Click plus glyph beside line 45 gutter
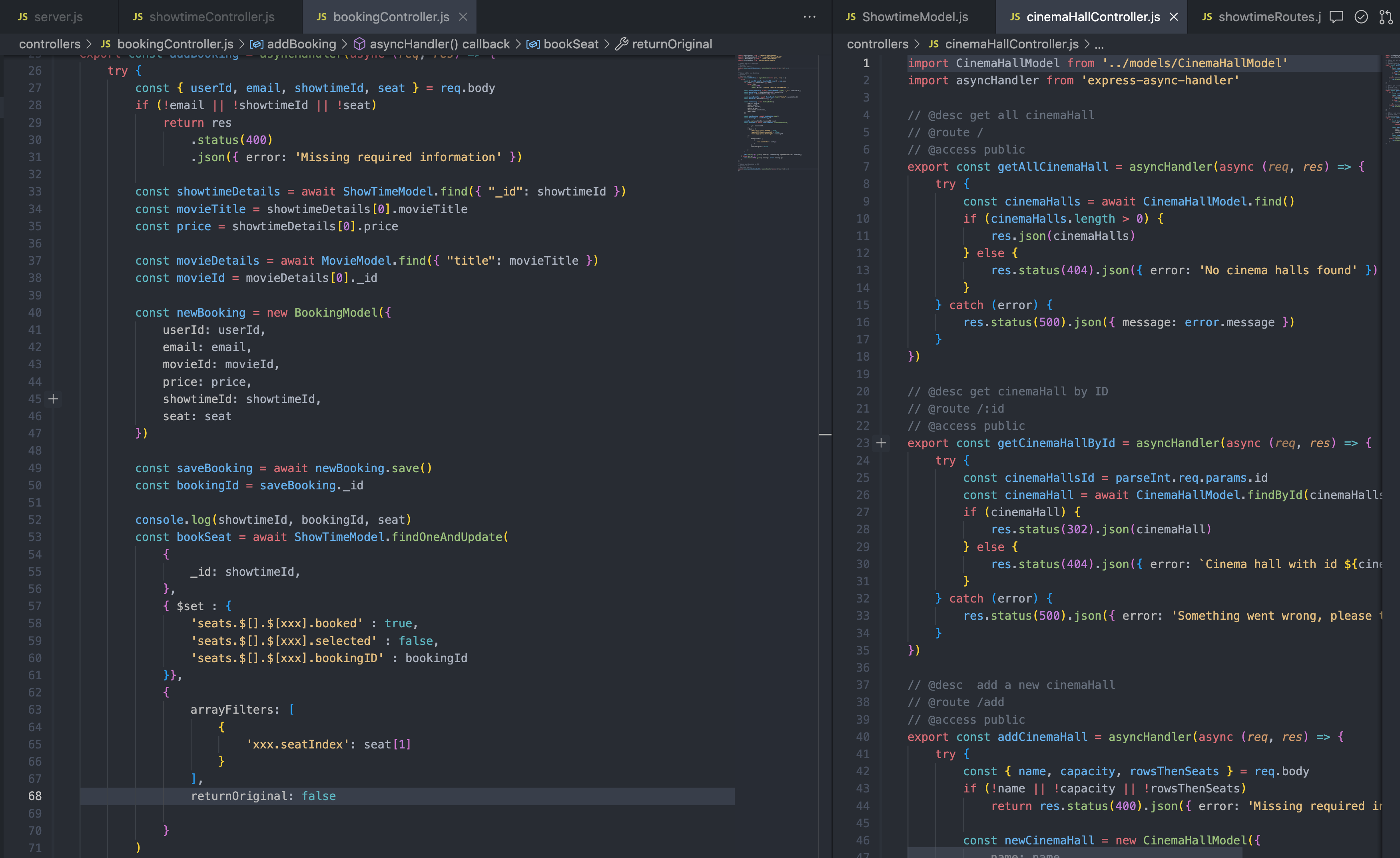The width and height of the screenshot is (1400, 858). coord(54,399)
